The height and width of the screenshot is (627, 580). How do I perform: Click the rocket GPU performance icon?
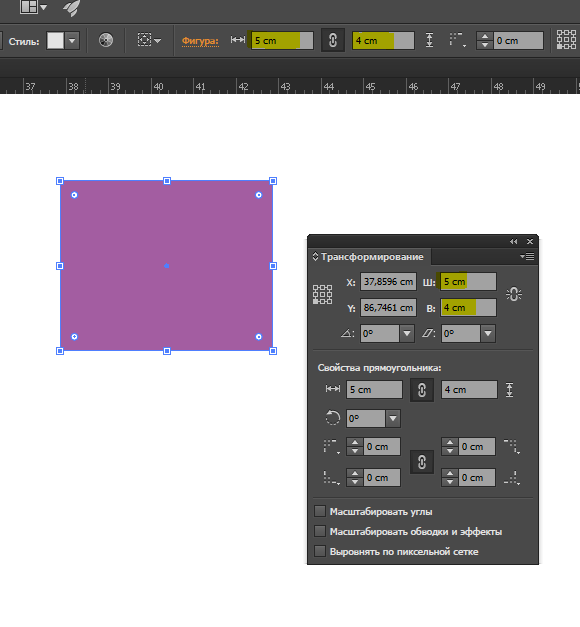tap(72, 8)
